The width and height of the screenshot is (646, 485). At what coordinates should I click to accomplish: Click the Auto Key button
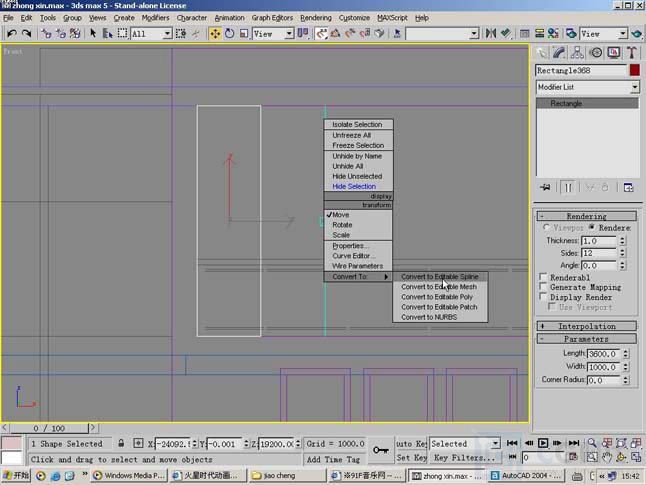[411, 443]
